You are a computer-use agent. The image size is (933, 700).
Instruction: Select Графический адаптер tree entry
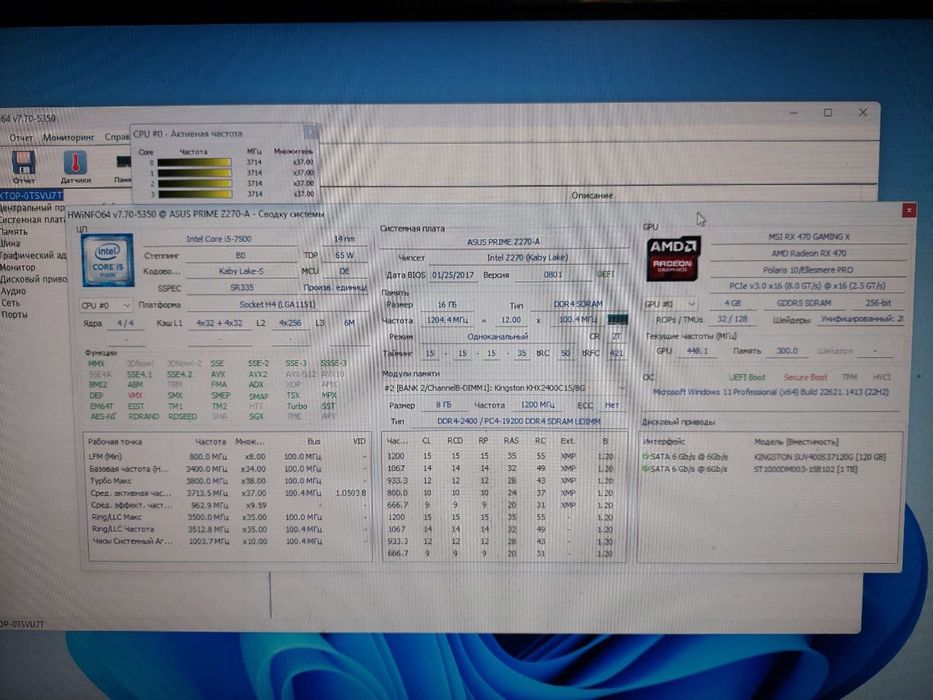tap(33, 255)
